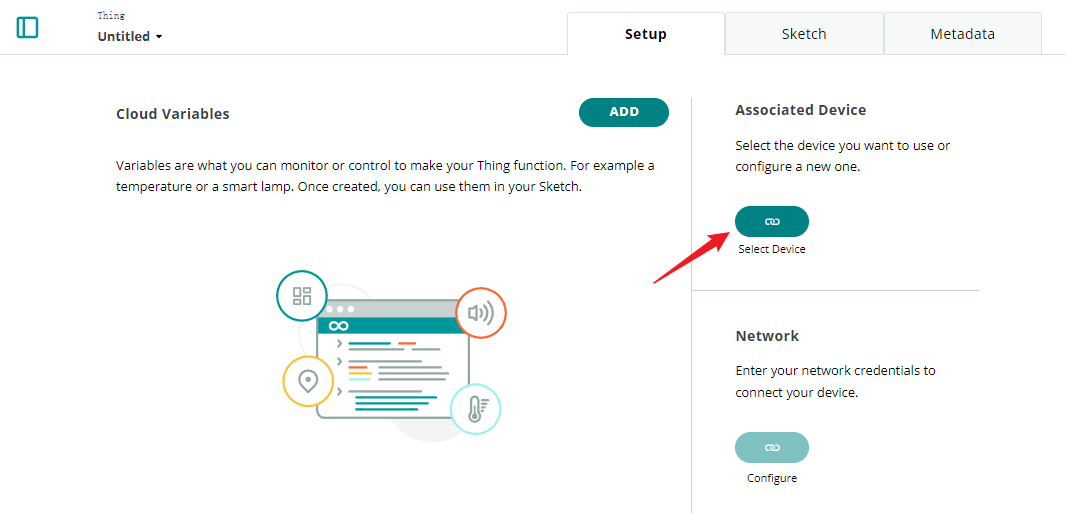
Task: Click the location pin icon in illustration
Action: 308,381
